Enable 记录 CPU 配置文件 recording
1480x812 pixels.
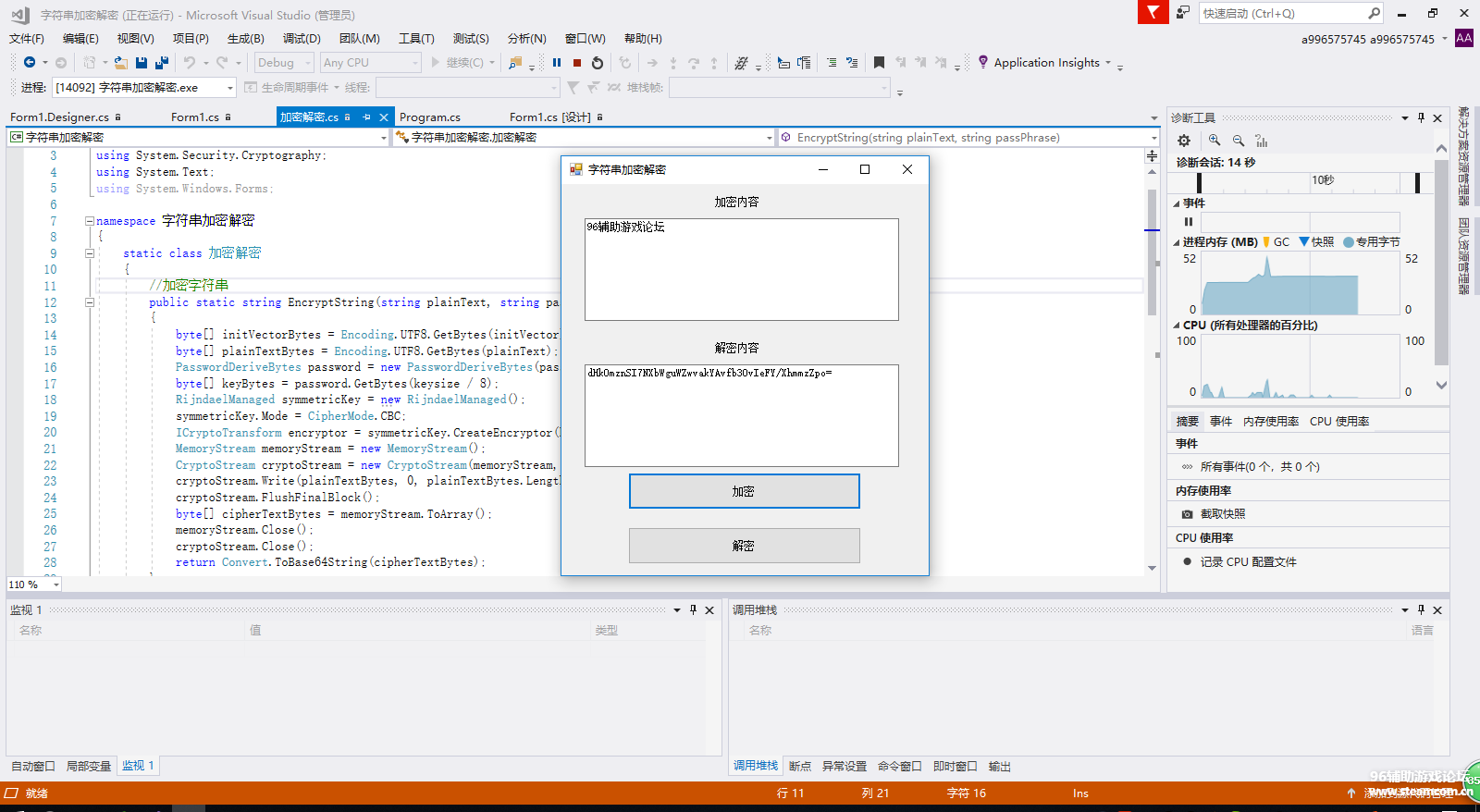point(1247,562)
